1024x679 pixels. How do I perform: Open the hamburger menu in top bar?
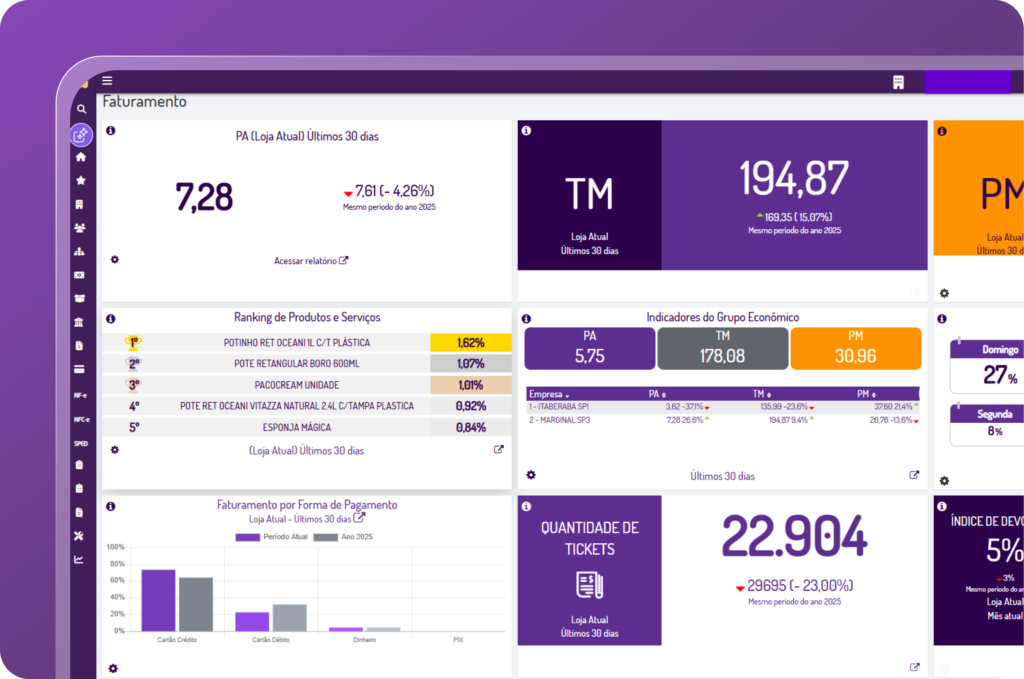[x=107, y=81]
